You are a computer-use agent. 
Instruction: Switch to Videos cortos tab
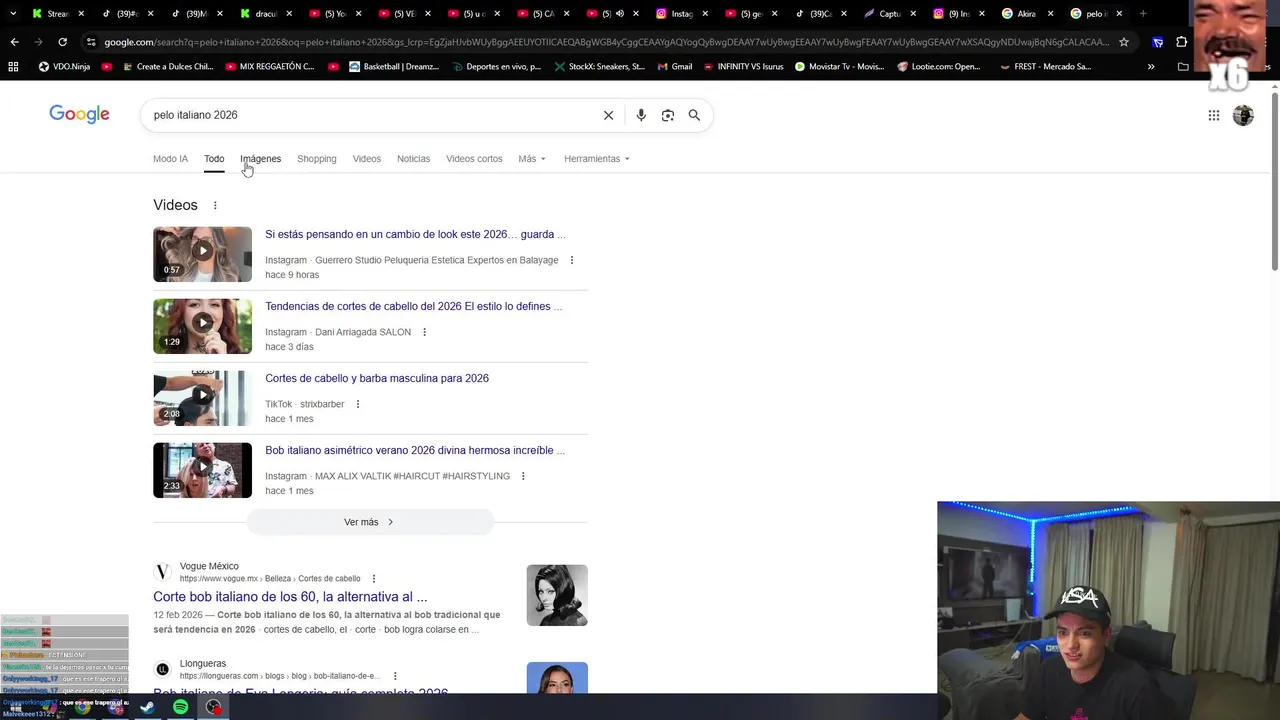474,159
